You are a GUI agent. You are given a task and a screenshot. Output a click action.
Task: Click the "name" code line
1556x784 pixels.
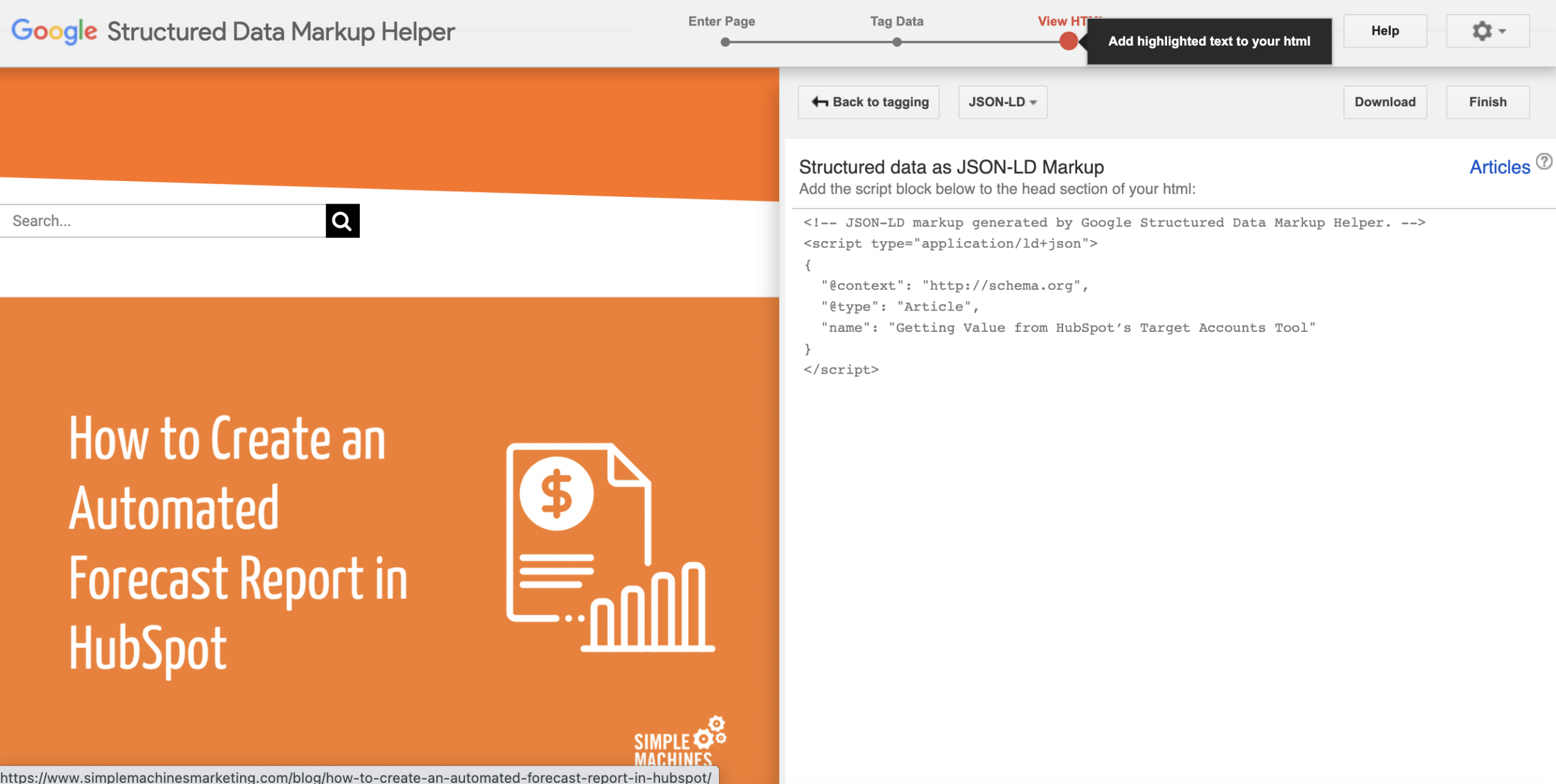click(1069, 328)
